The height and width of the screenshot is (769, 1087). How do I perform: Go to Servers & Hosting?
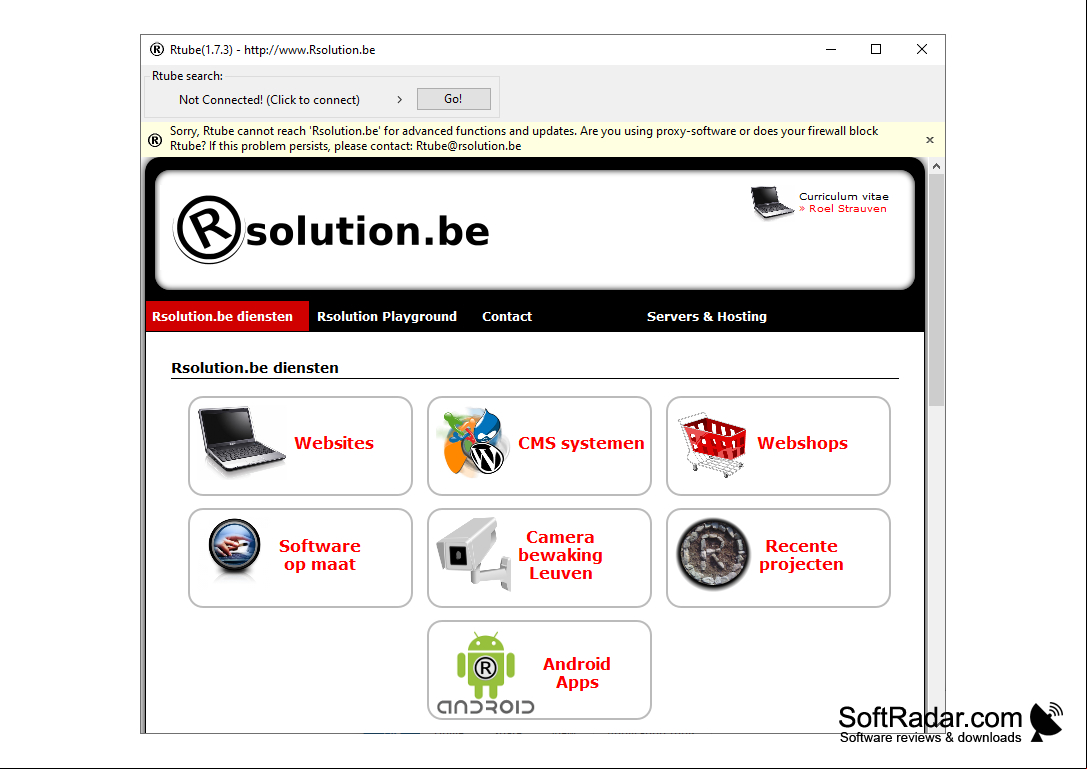(x=706, y=316)
